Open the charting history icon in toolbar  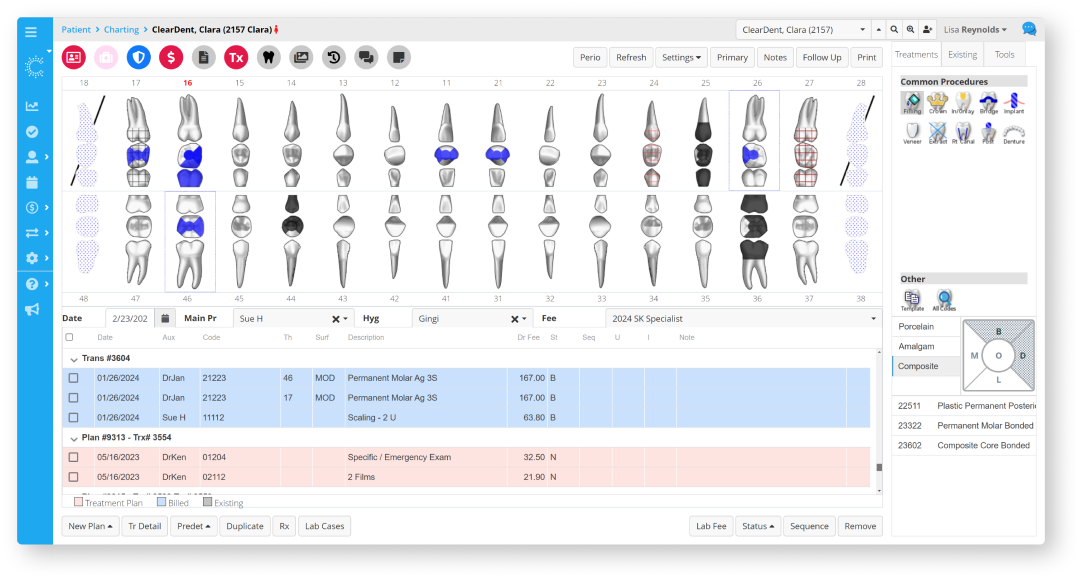333,57
